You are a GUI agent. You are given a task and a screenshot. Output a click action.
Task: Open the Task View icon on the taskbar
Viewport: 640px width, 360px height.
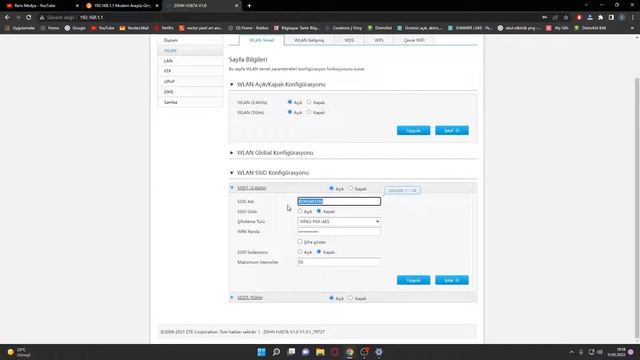point(291,352)
